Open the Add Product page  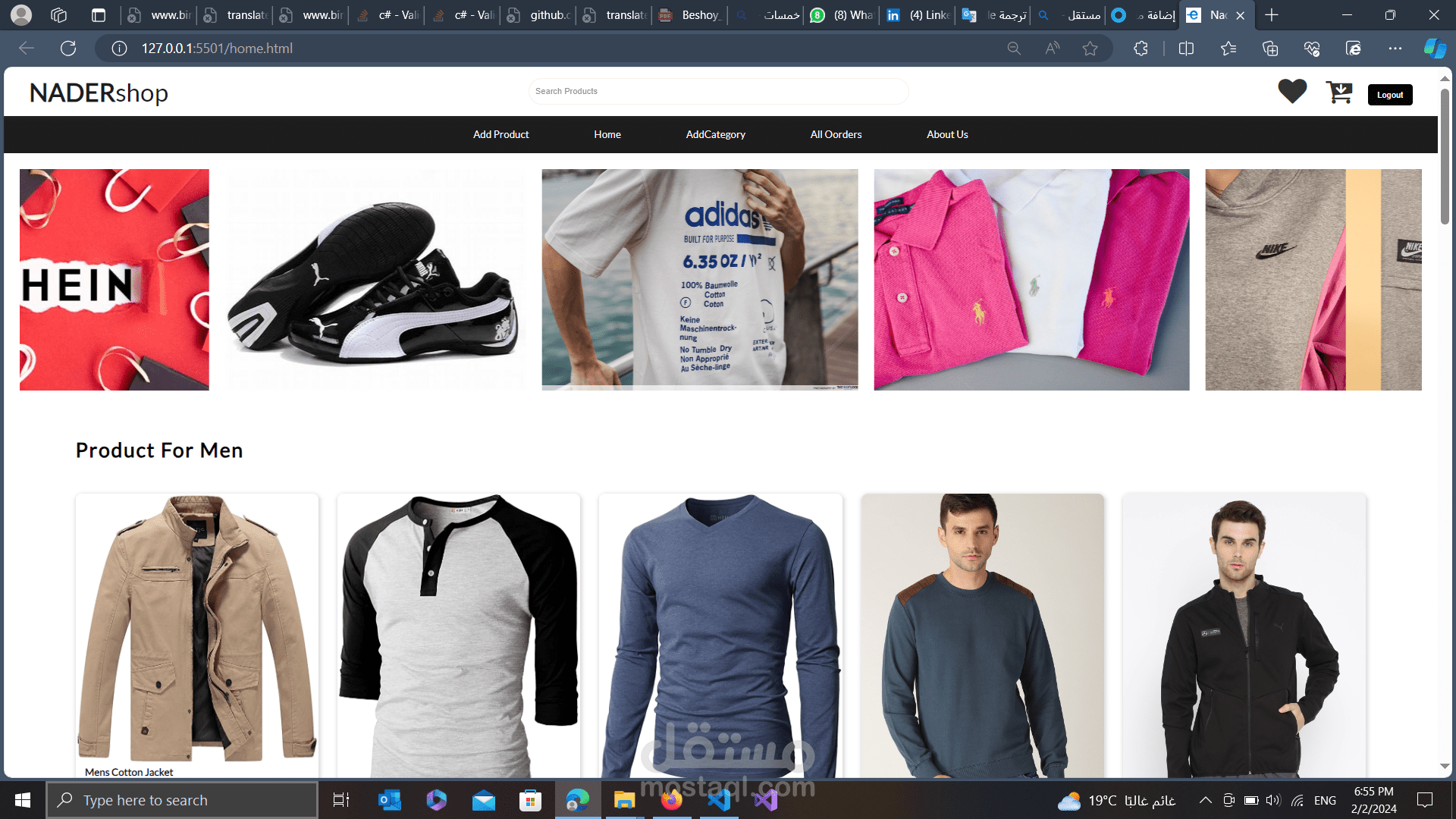click(500, 134)
